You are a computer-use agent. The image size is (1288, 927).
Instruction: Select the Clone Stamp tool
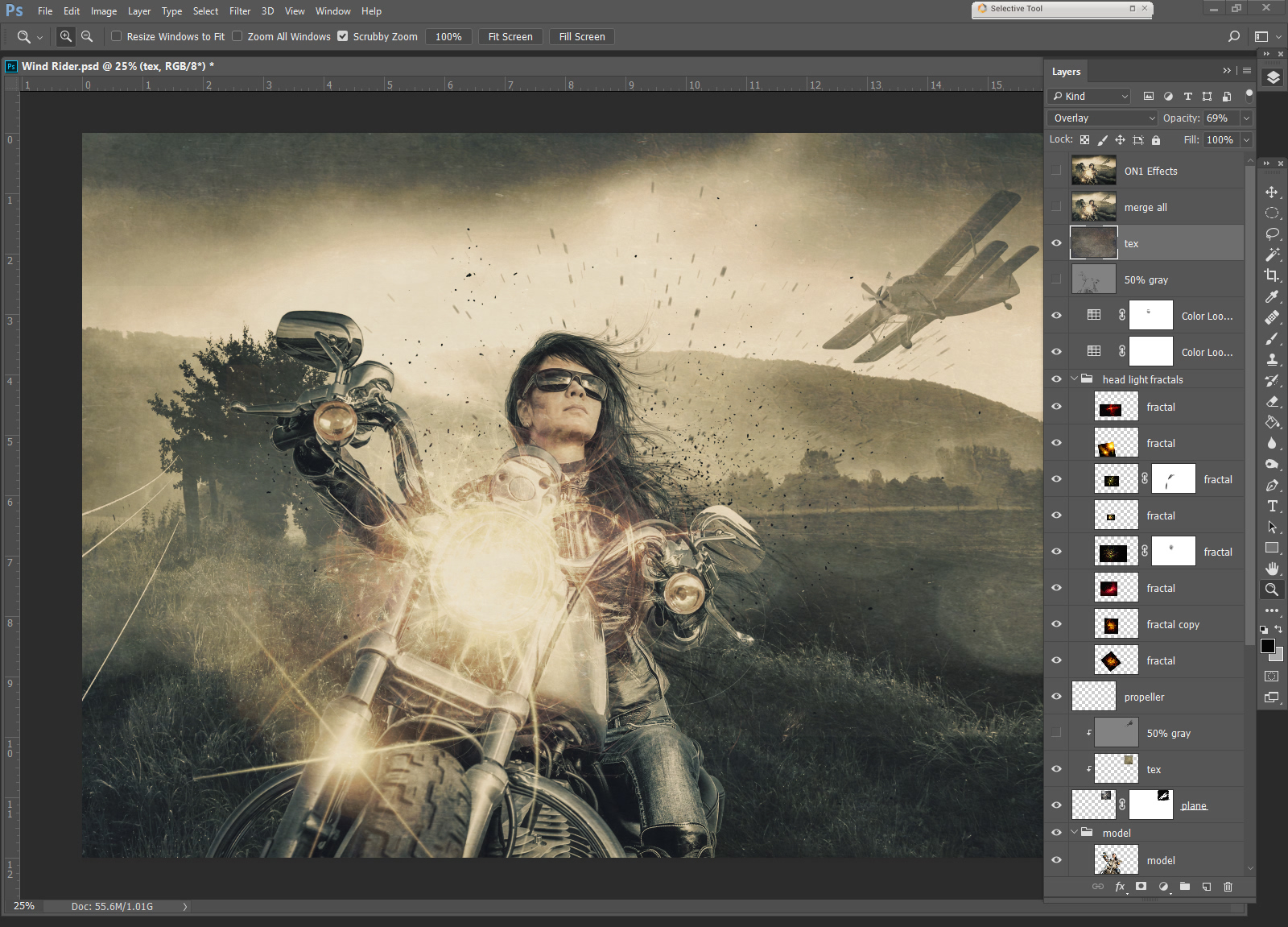(x=1272, y=359)
